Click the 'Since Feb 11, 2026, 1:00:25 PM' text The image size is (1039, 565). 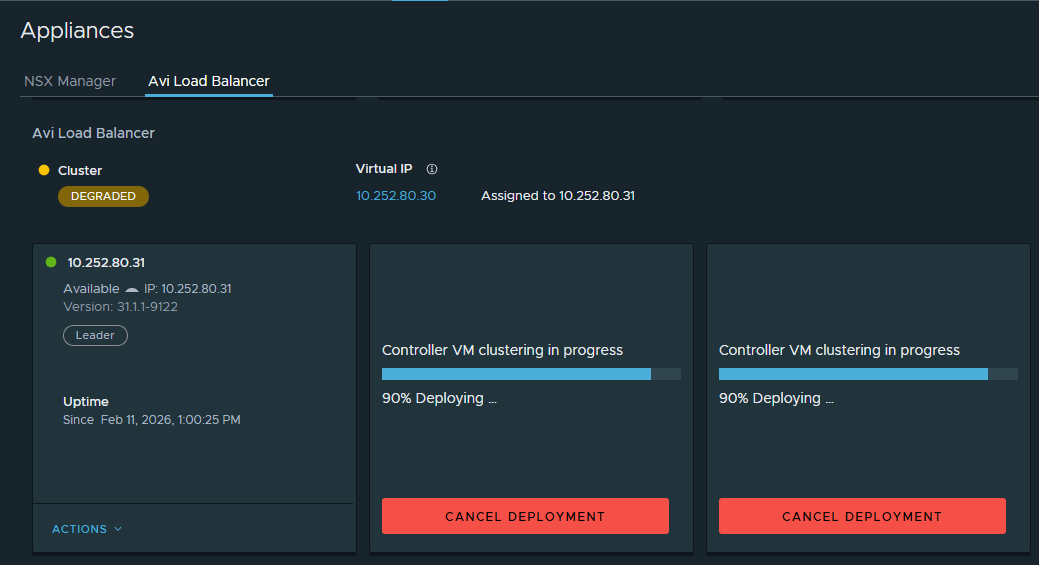(152, 420)
